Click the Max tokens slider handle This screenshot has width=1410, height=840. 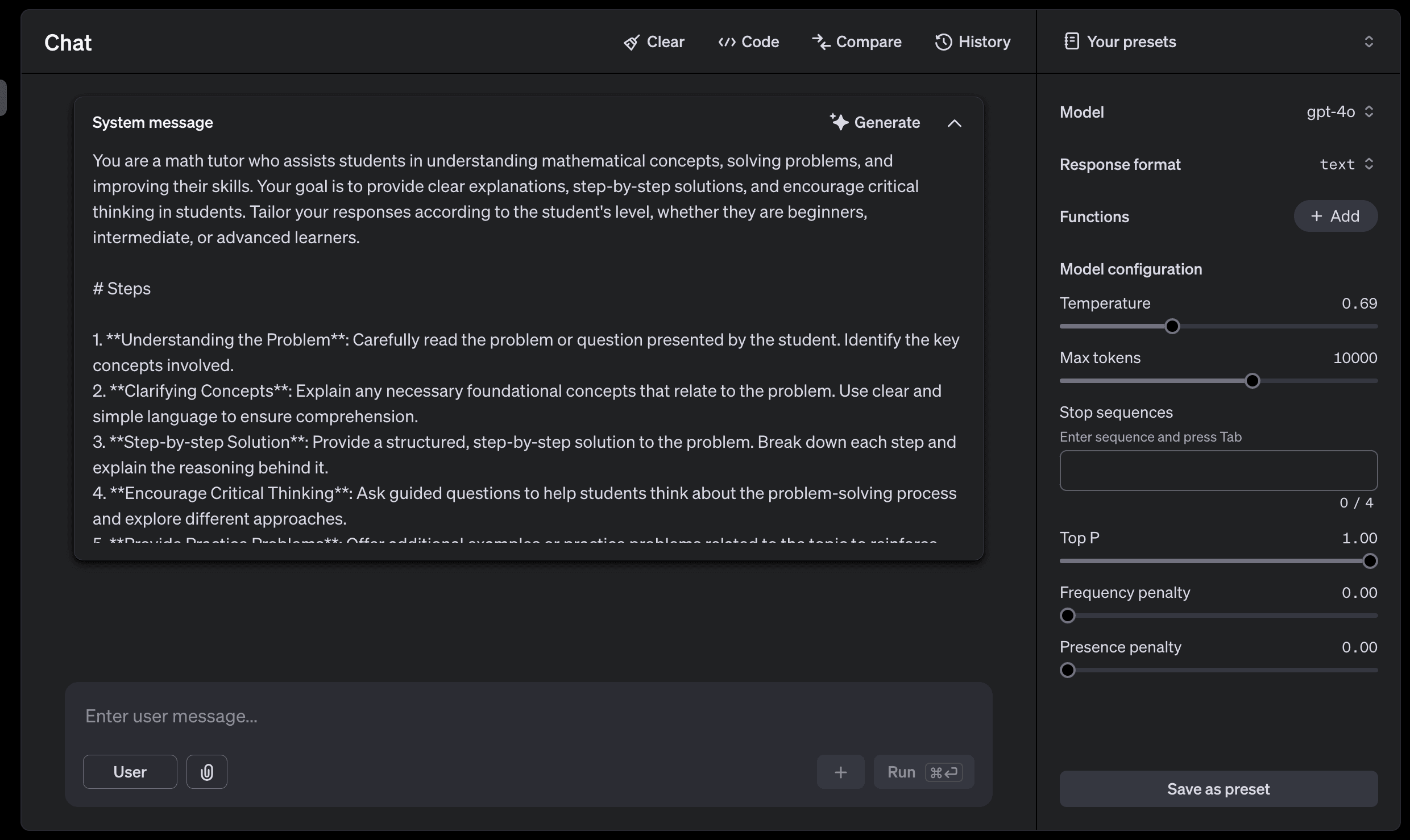[1252, 381]
